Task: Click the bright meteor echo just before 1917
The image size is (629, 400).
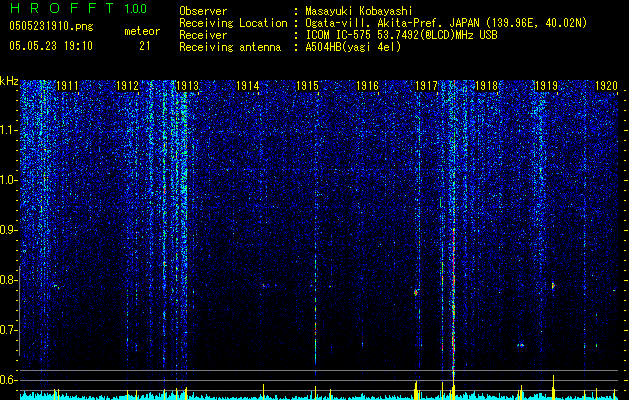Action: (x=416, y=292)
